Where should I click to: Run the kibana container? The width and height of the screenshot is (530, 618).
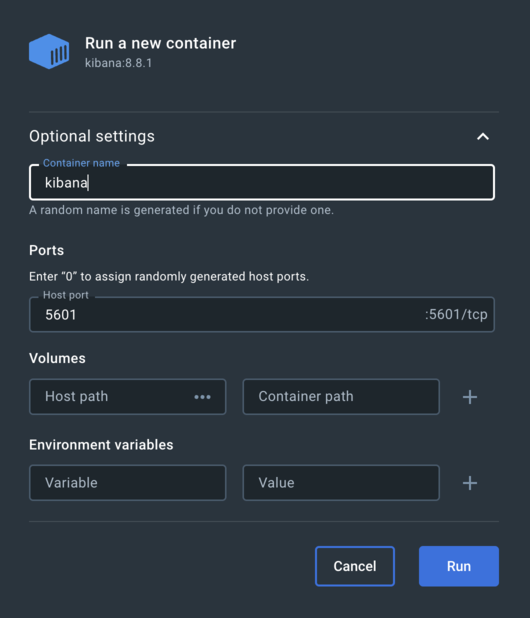pos(459,566)
